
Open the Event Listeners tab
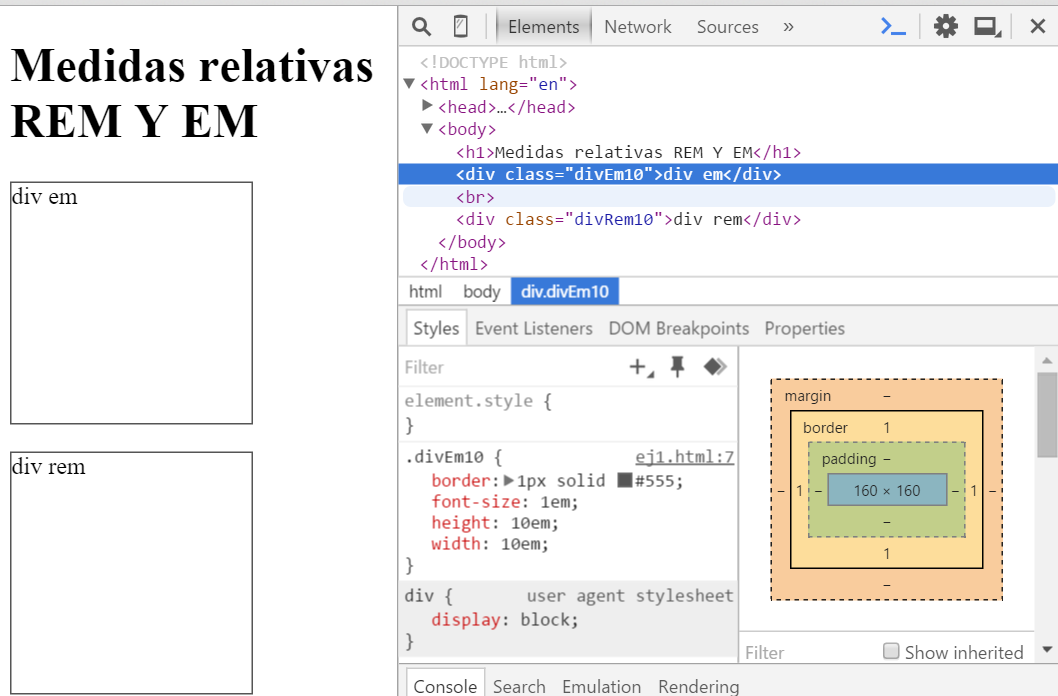534,328
